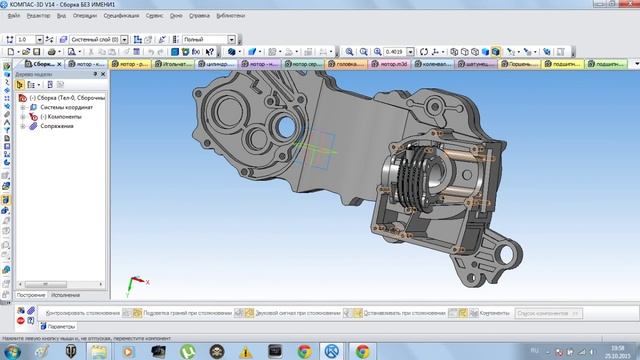Open the orientation dropdown arrow

[443, 52]
